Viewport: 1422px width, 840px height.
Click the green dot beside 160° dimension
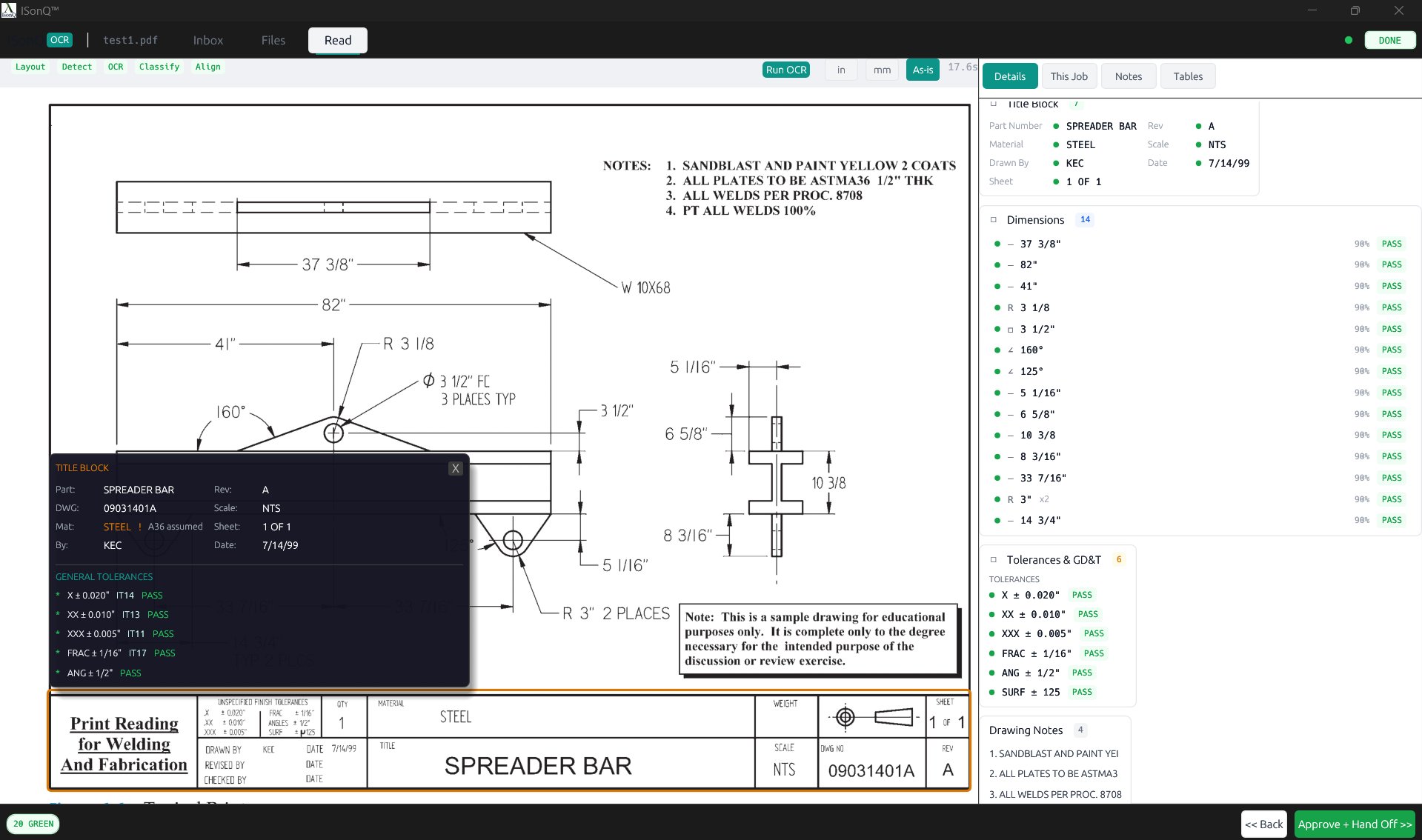pyautogui.click(x=997, y=350)
